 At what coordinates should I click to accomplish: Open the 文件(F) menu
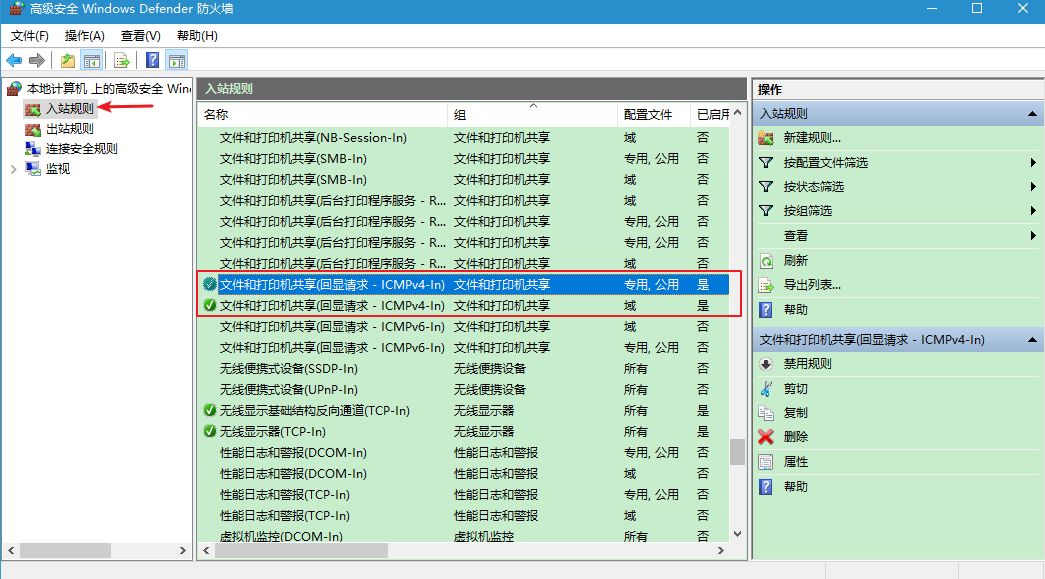coord(29,36)
